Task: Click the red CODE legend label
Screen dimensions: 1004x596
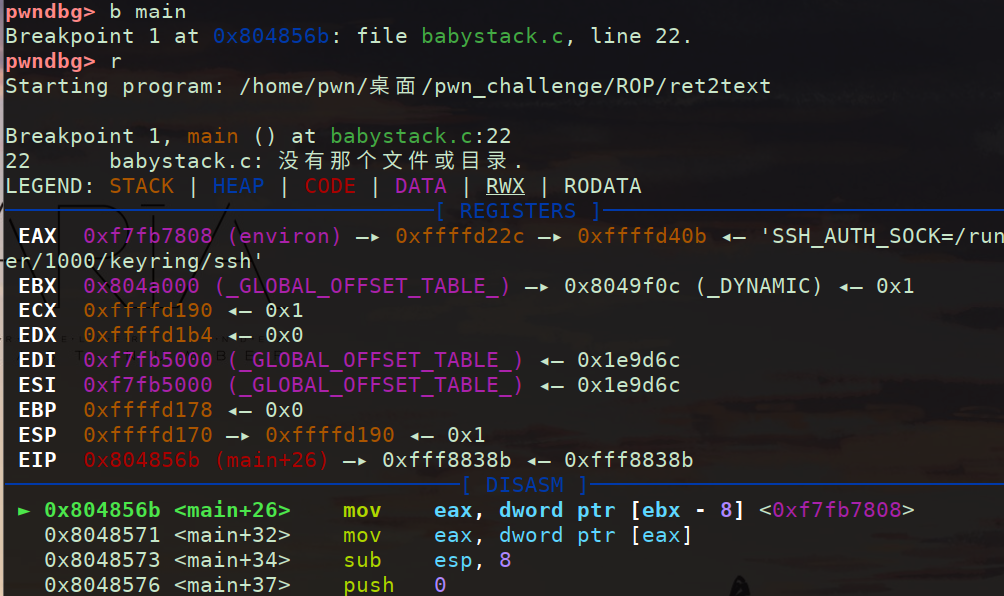Action: (x=330, y=186)
